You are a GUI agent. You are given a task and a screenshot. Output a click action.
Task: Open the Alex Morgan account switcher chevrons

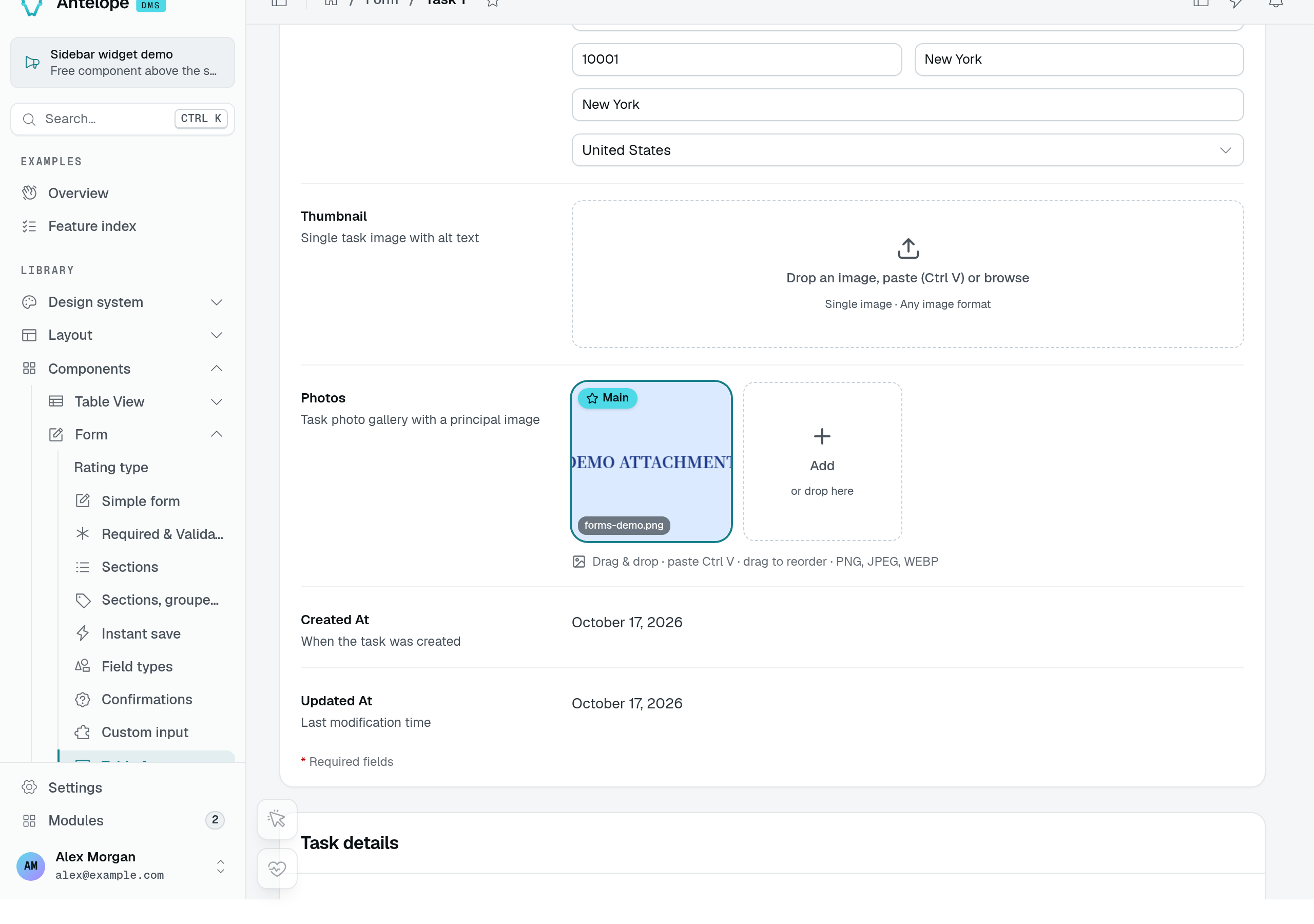220,865
